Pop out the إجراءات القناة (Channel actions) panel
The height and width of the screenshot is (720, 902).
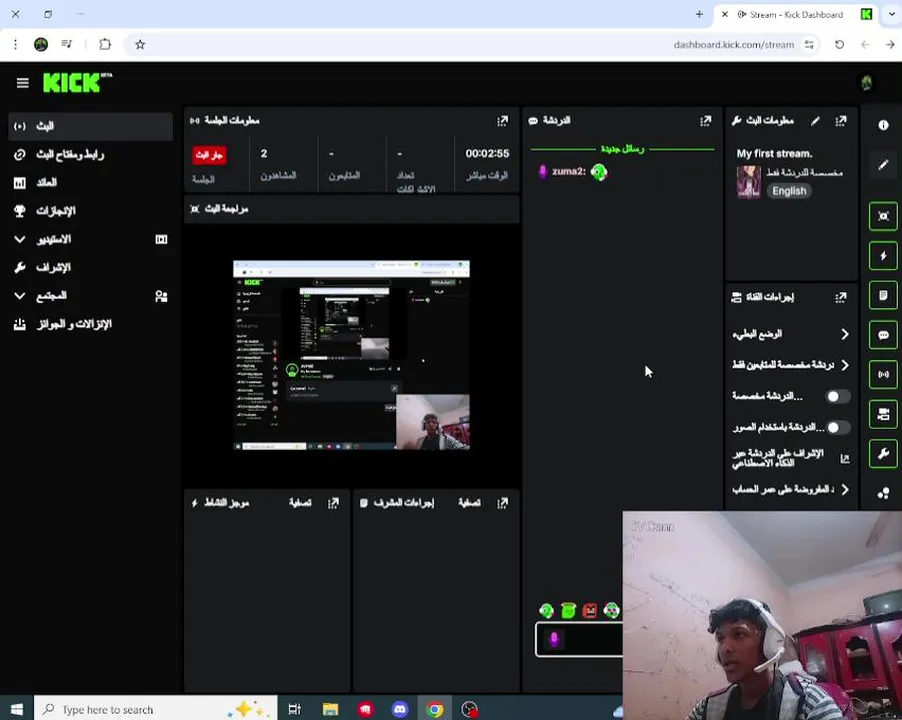[x=840, y=297]
